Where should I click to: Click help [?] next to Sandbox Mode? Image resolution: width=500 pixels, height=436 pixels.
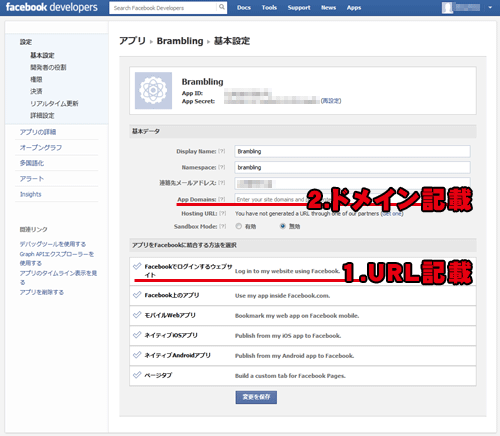point(223,227)
